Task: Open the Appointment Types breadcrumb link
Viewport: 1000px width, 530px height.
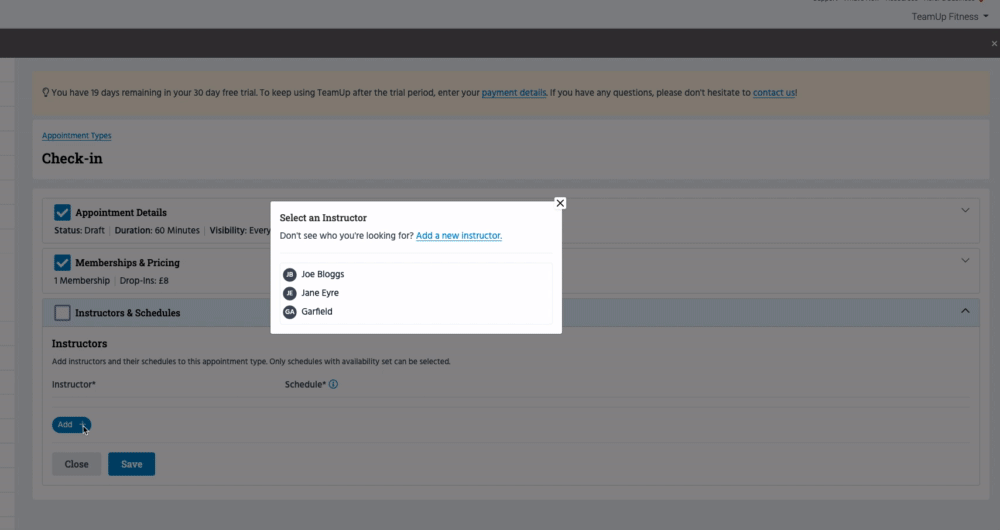Action: (77, 136)
